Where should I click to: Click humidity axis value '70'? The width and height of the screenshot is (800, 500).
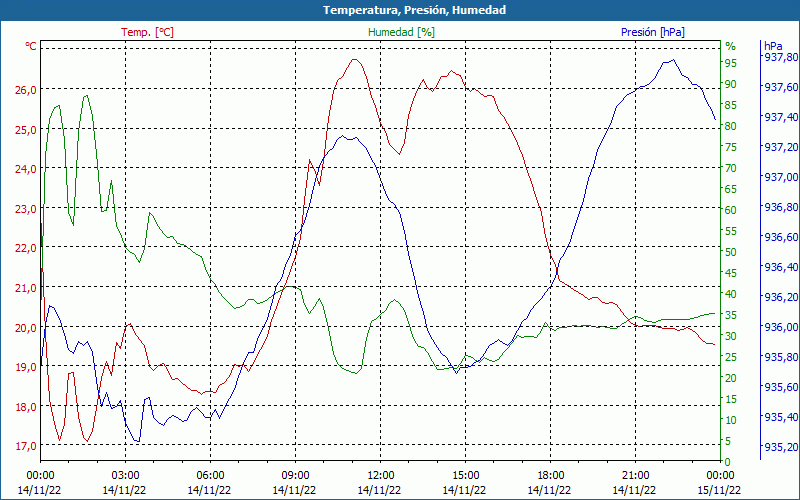point(731,168)
